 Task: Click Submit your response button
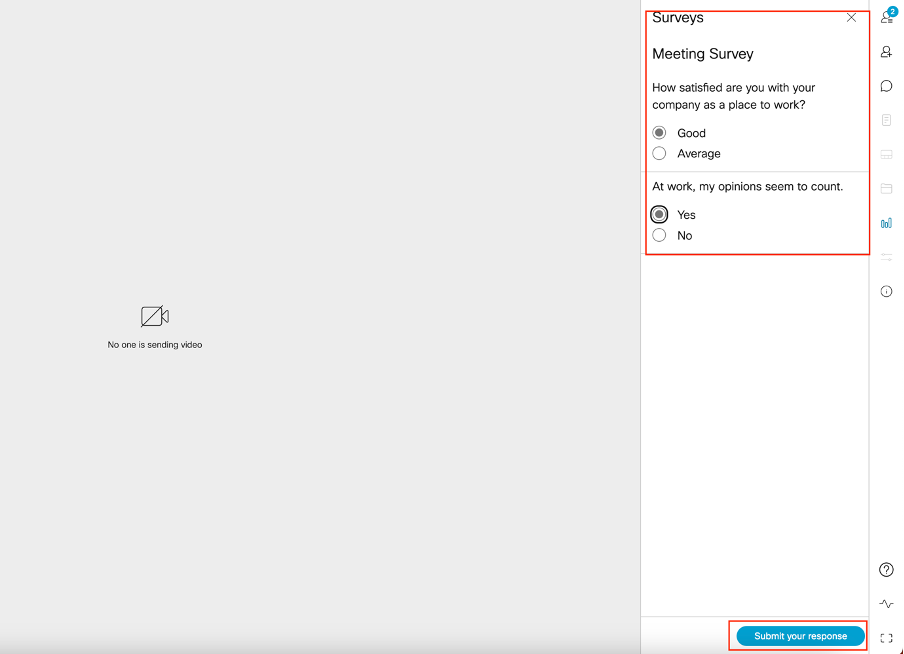tap(800, 636)
